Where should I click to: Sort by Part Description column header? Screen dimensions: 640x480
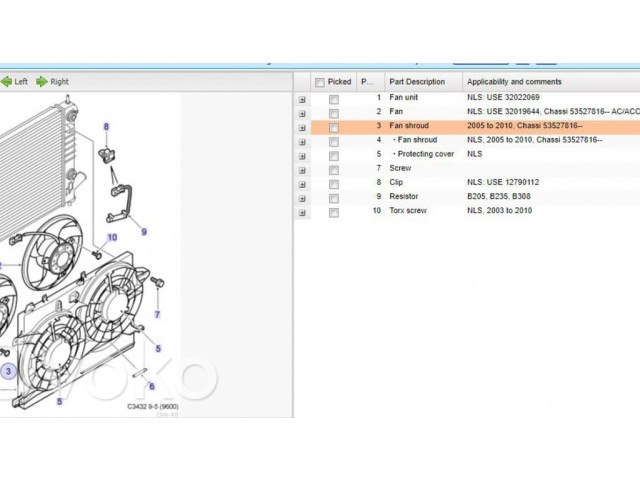[x=418, y=82]
